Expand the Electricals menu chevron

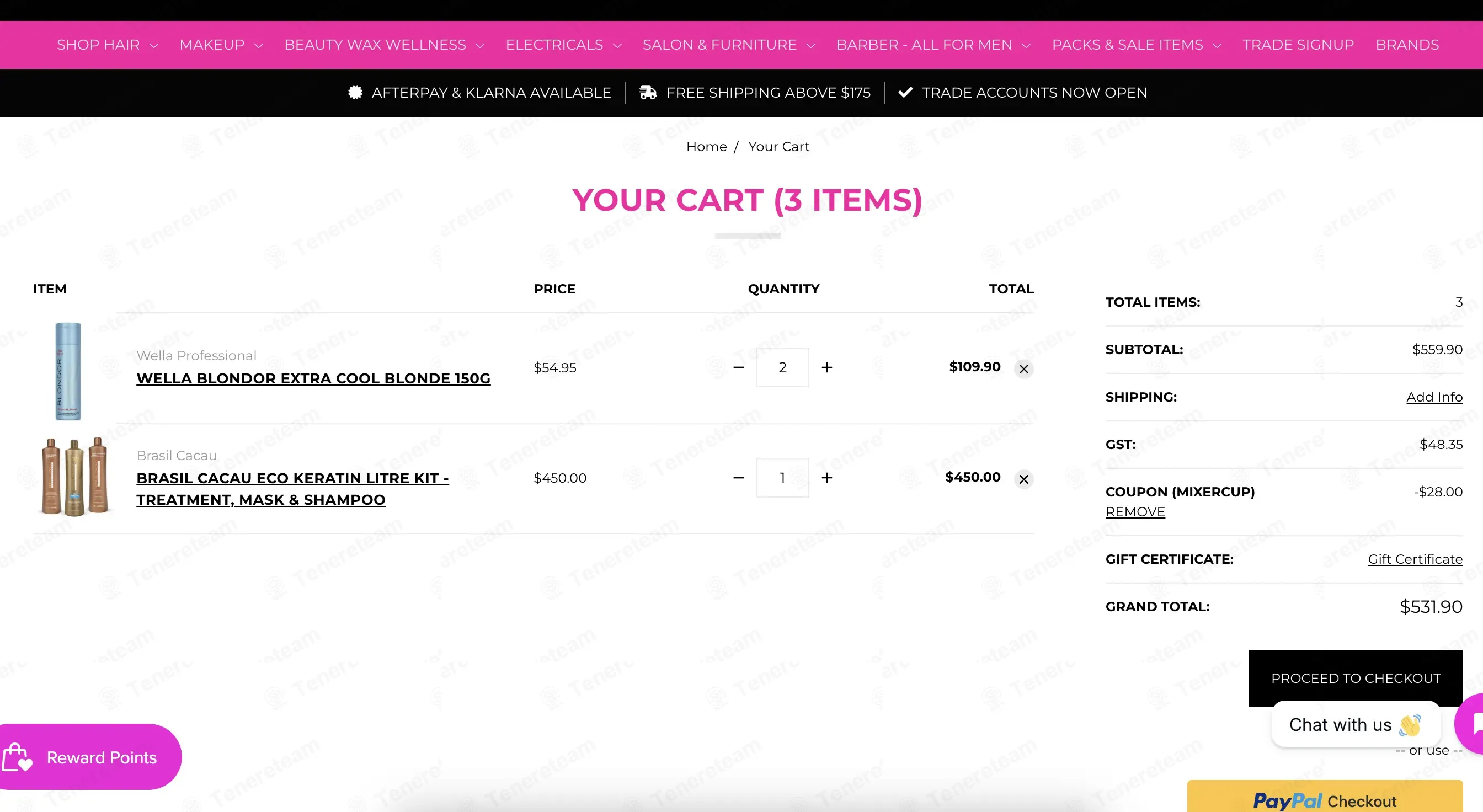pos(617,45)
